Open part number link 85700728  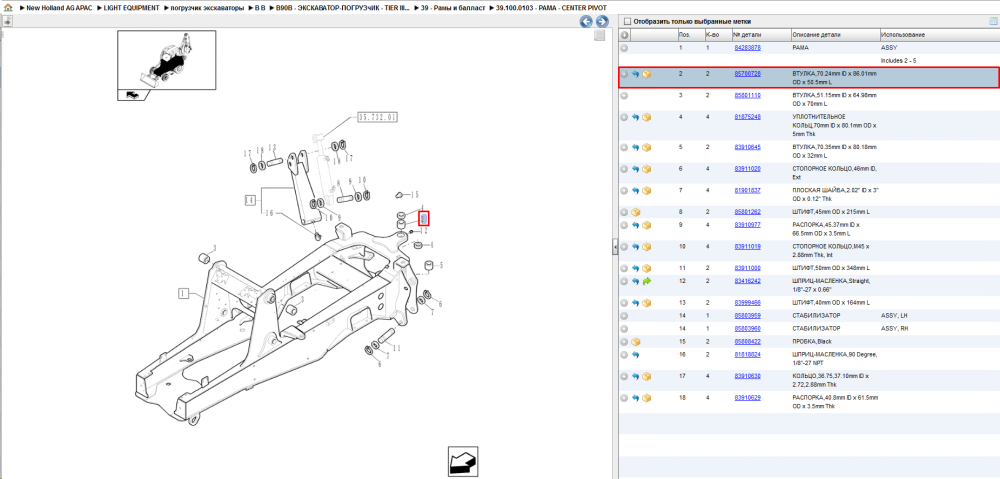(747, 74)
